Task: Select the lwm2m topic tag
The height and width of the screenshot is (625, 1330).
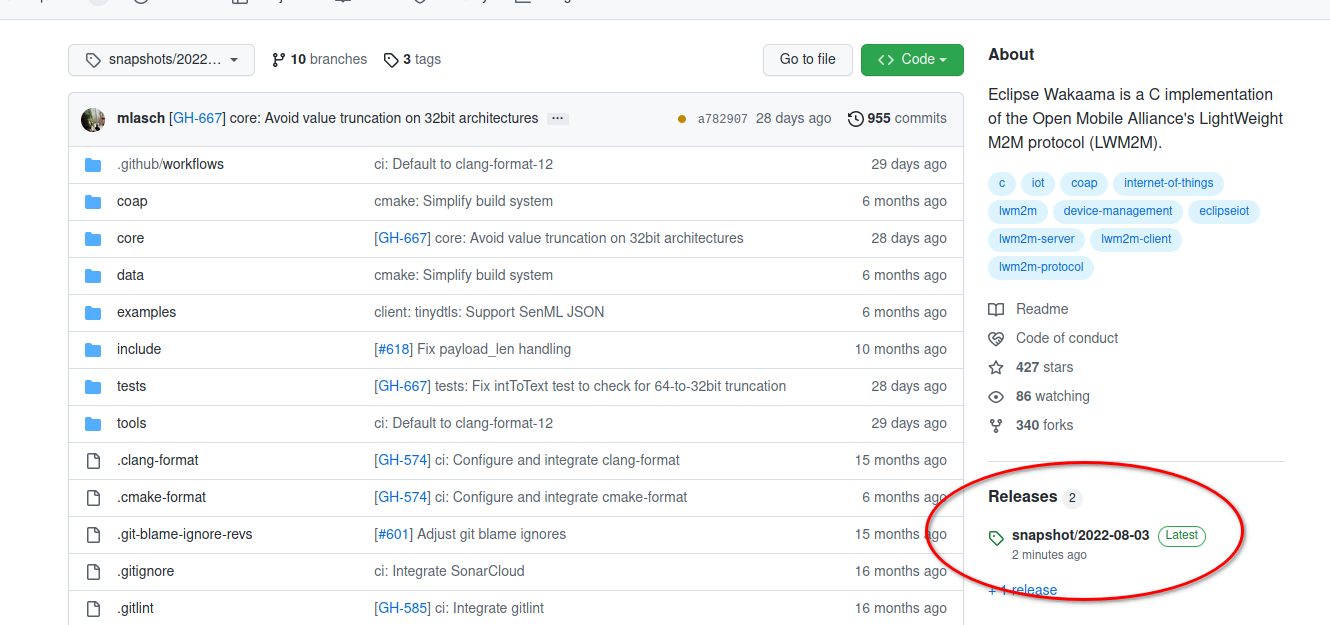Action: pyautogui.click(x=1017, y=211)
